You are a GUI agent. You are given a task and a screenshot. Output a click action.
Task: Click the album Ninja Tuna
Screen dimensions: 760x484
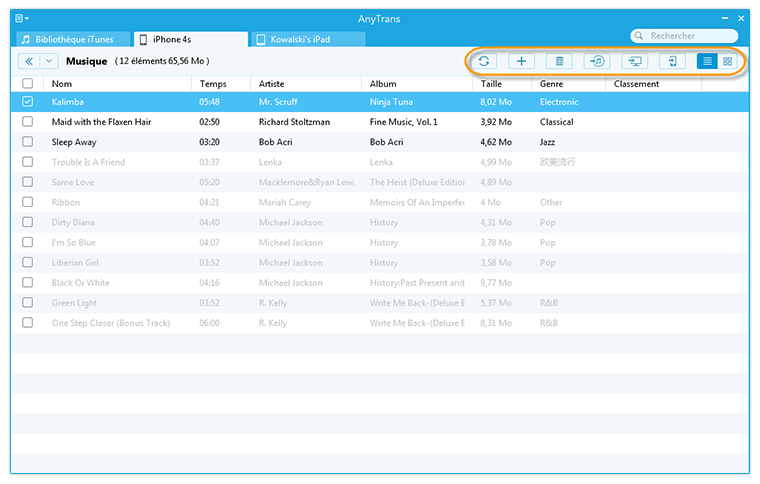click(391, 102)
